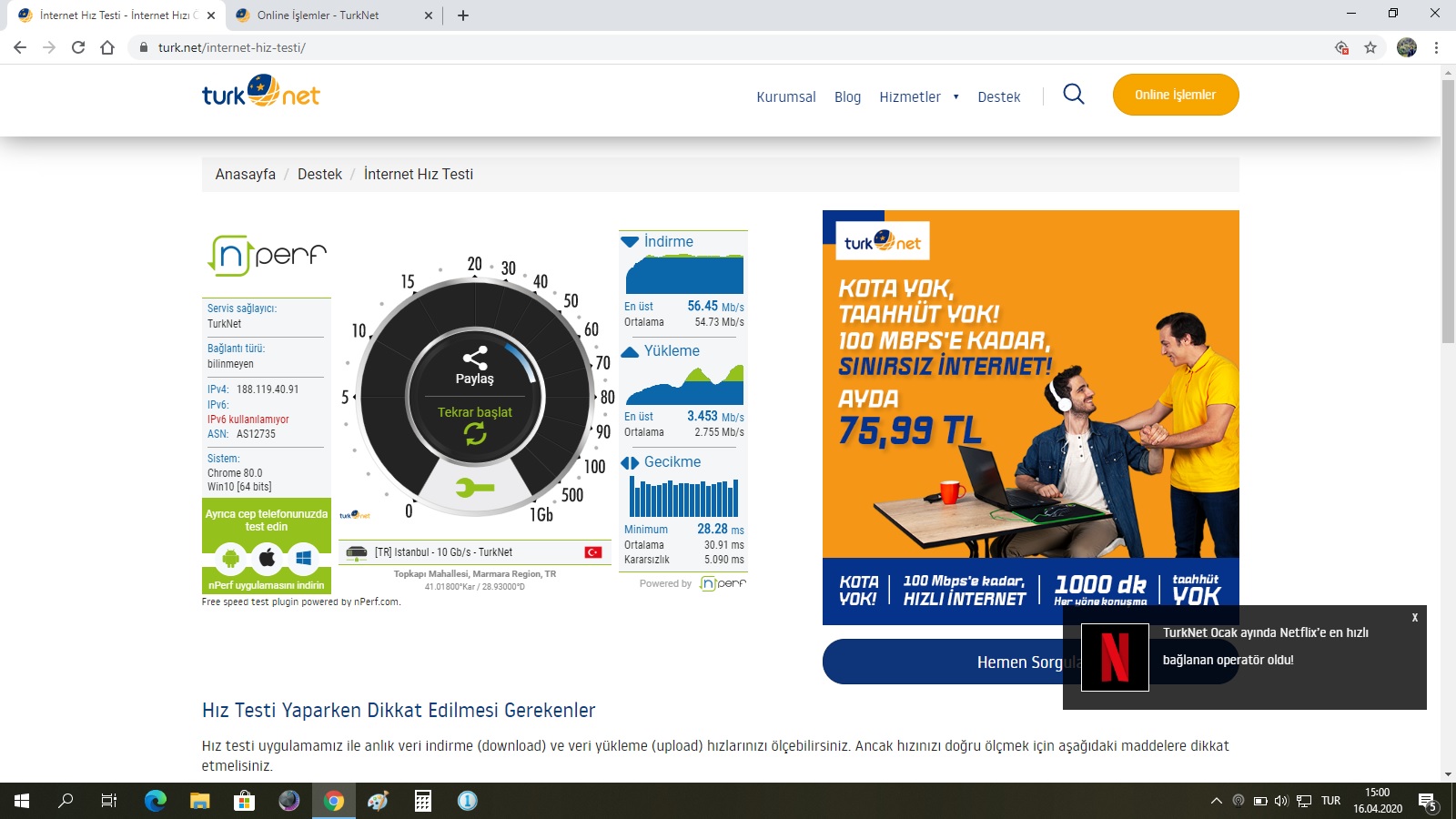Open Calculator from the taskbar

pos(423,801)
